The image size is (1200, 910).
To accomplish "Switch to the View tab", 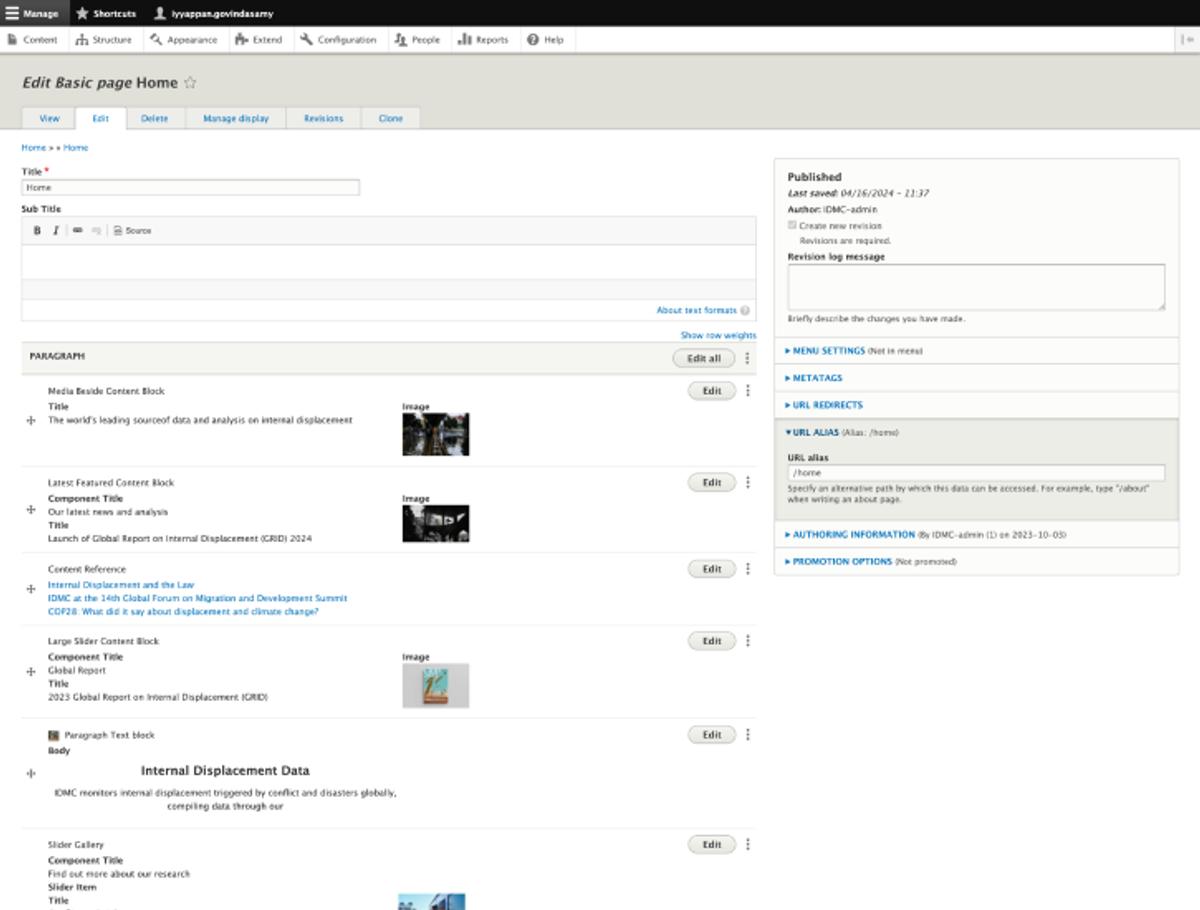I will [49, 118].
